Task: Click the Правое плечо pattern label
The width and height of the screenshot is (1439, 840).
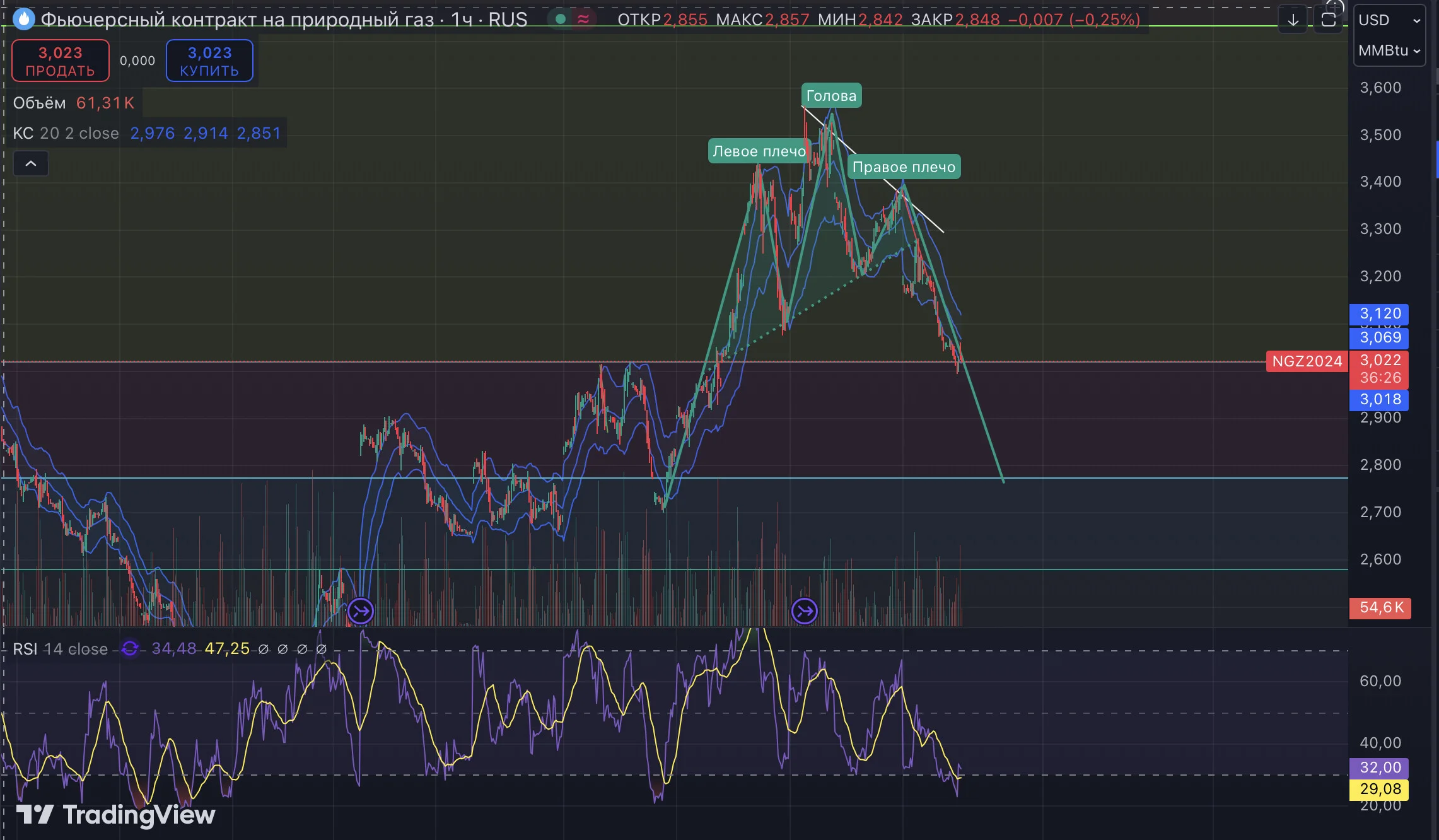Action: coord(904,167)
